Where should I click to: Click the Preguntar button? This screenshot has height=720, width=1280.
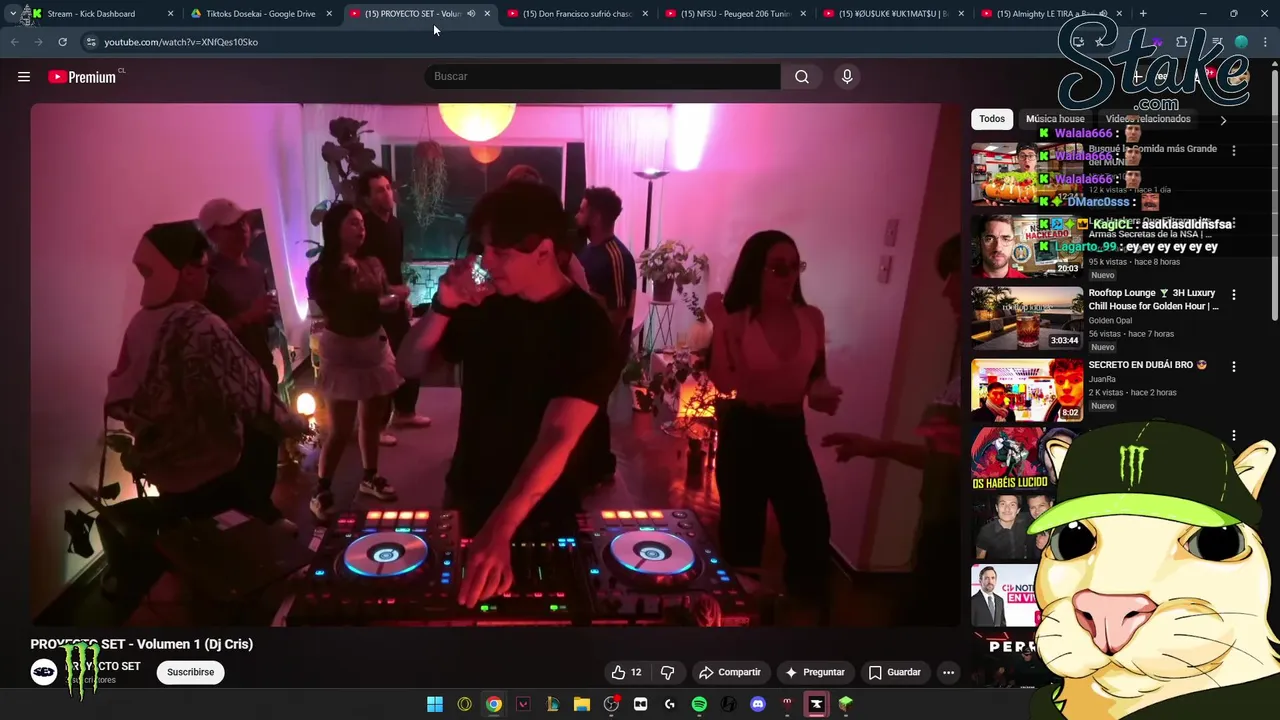pyautogui.click(x=815, y=672)
